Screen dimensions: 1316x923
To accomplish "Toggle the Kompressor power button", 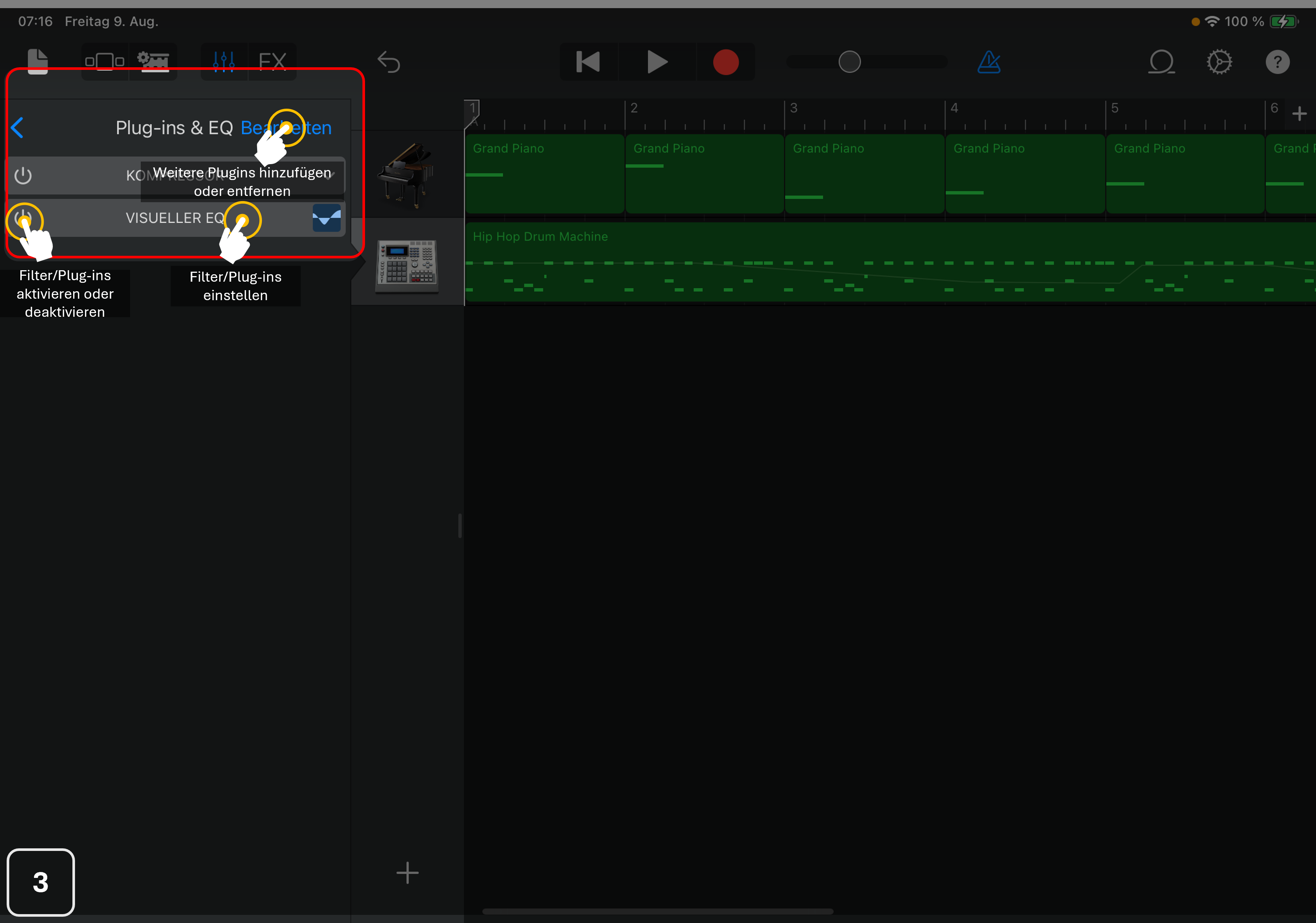I will [23, 176].
